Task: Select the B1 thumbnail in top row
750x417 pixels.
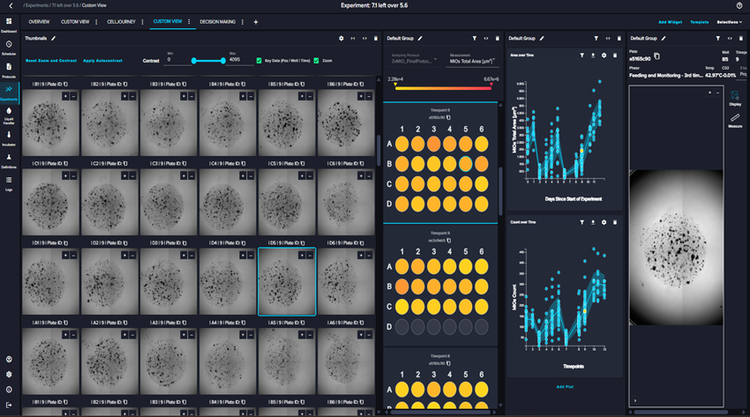Action: coord(50,123)
